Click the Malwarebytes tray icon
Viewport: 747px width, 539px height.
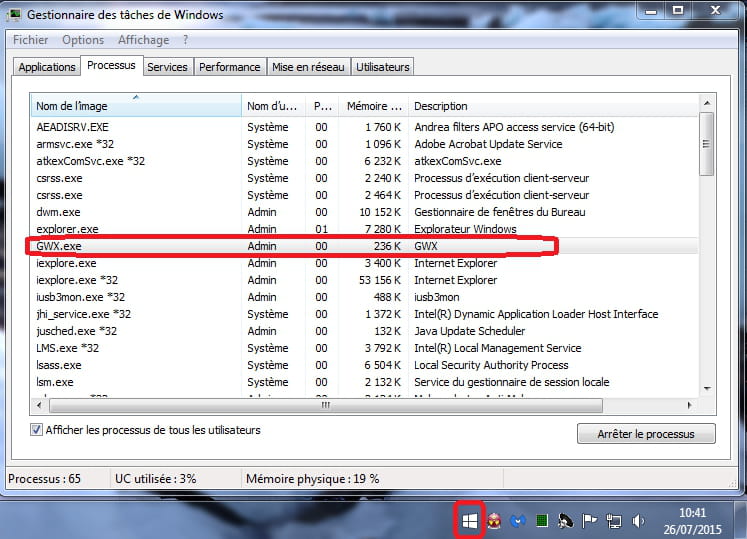click(x=518, y=521)
